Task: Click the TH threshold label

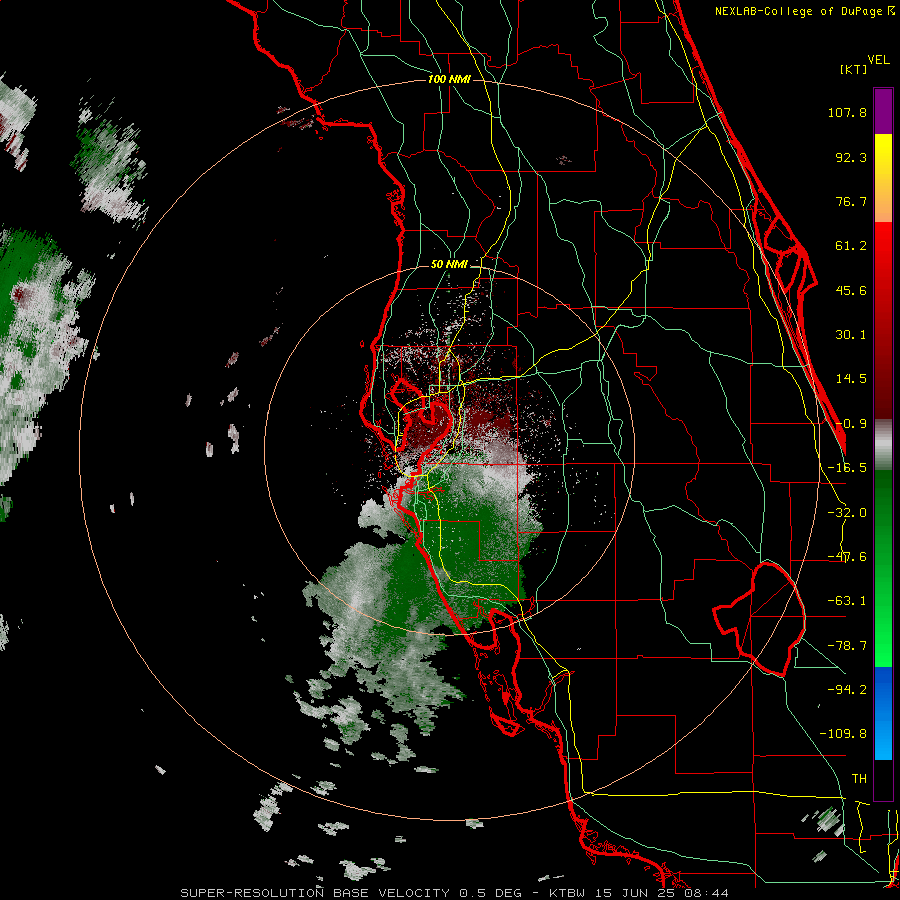Action: point(859,779)
